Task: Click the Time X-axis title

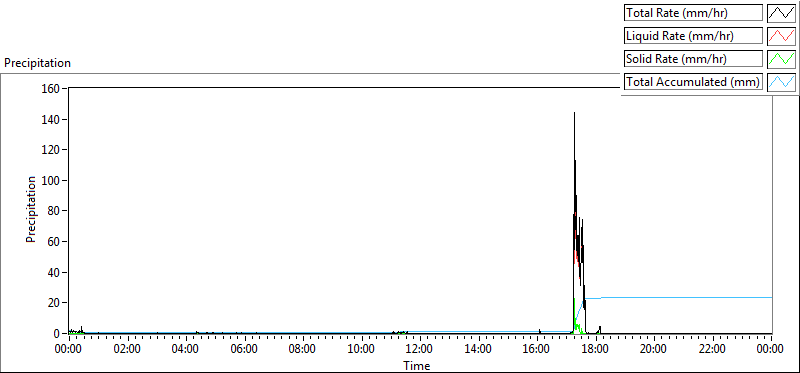Action: tap(417, 365)
